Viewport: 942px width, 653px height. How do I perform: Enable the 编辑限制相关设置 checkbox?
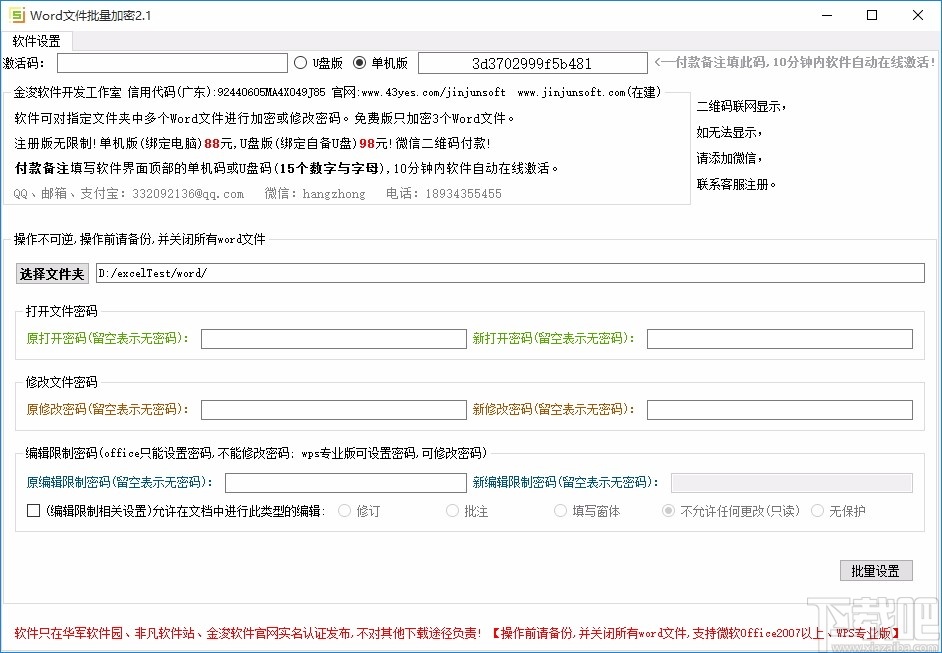coord(34,510)
